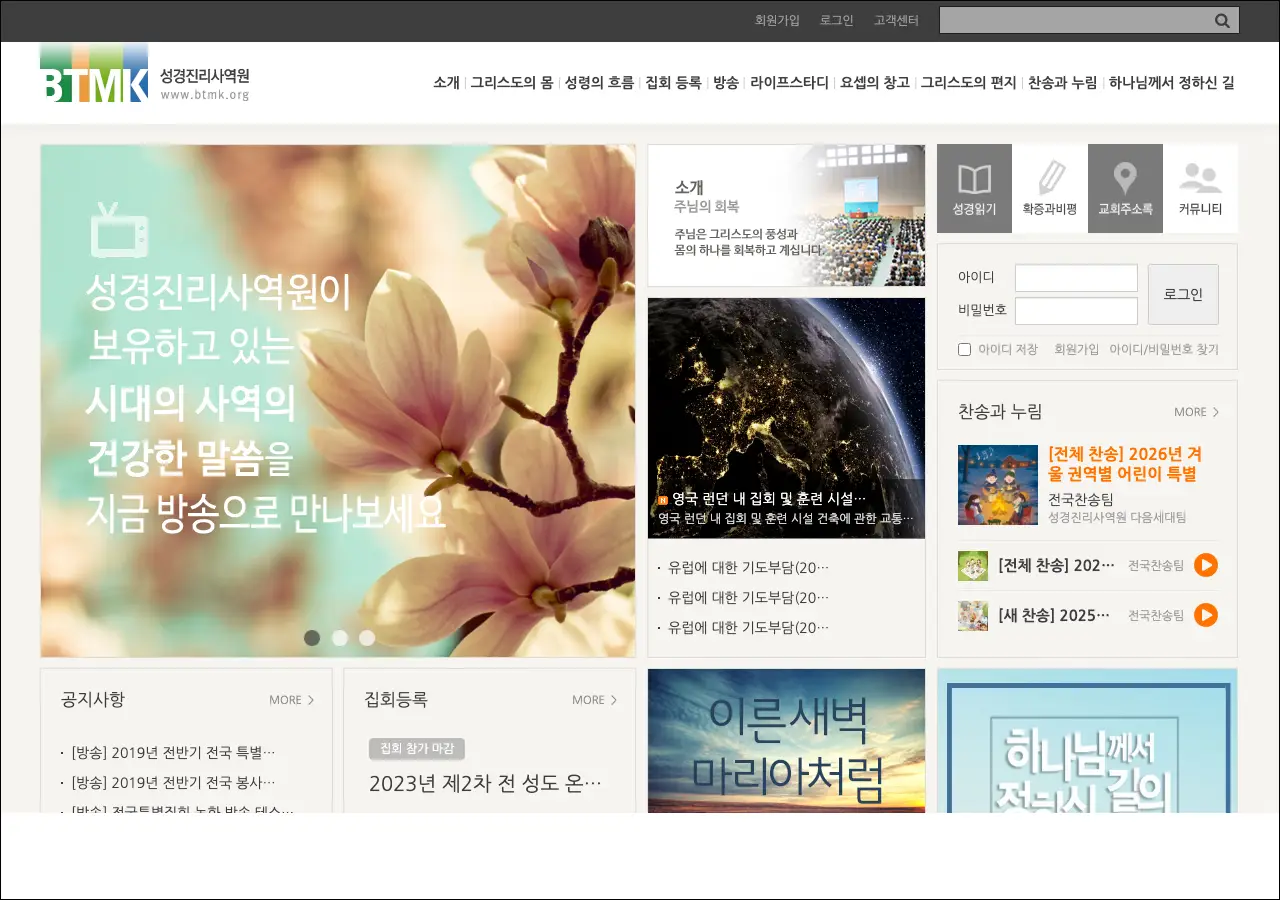The width and height of the screenshot is (1280, 900).
Task: Click the BTMK logo
Action: coord(94,74)
